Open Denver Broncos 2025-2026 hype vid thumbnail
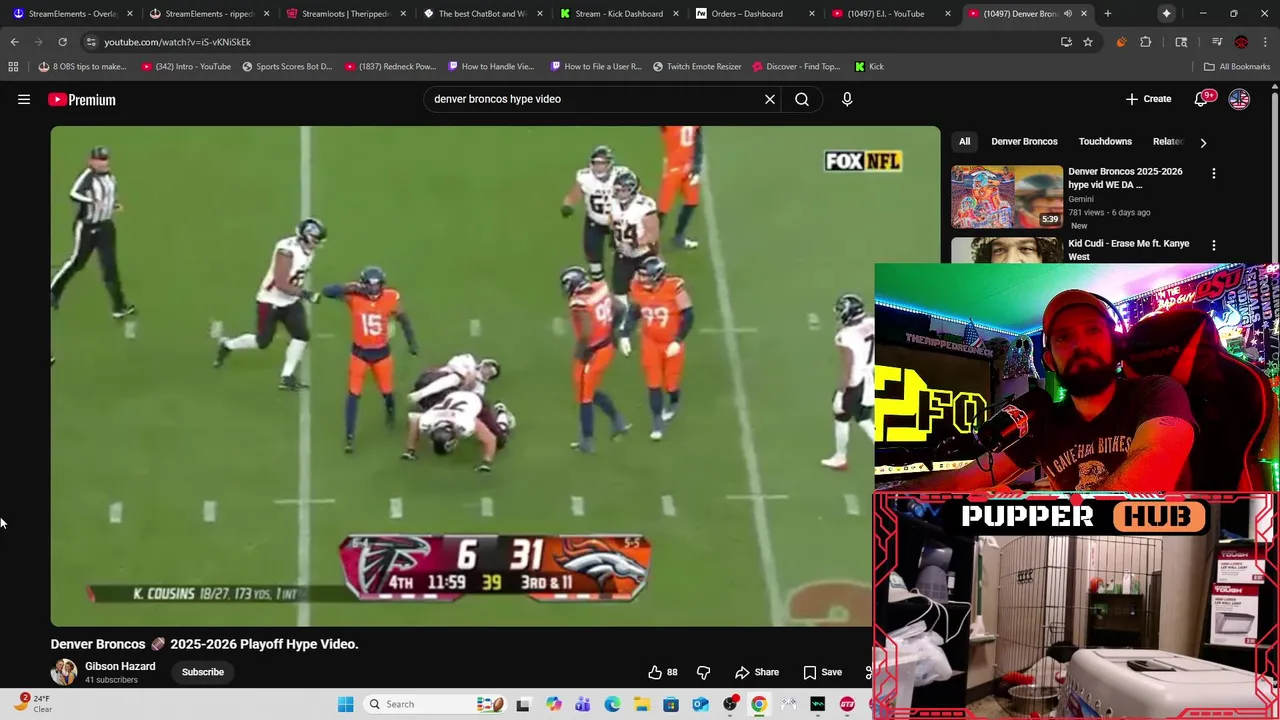Screen dimensions: 1280x720 [1007, 197]
